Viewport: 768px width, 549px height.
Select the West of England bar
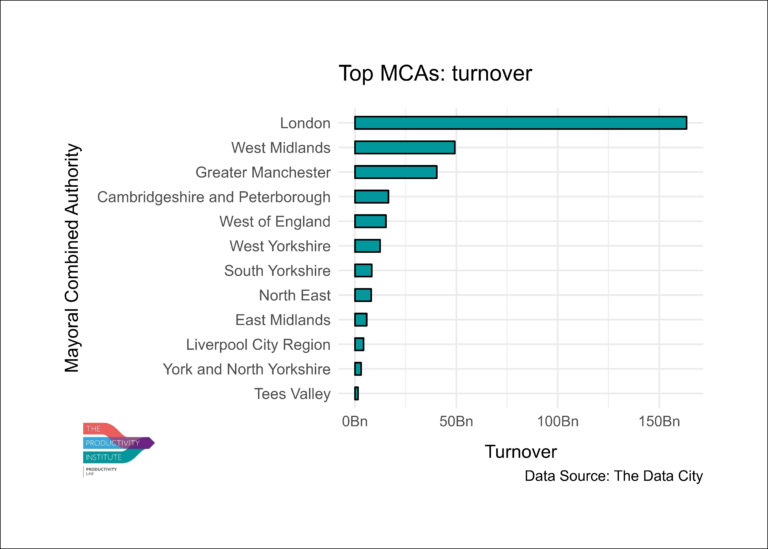pyautogui.click(x=370, y=221)
